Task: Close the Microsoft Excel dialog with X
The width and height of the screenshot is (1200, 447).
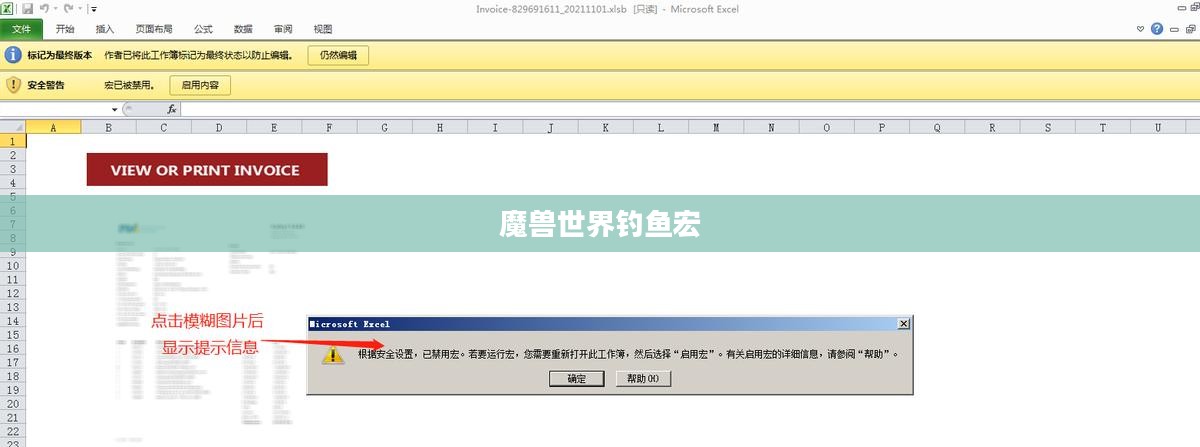Action: pyautogui.click(x=903, y=324)
